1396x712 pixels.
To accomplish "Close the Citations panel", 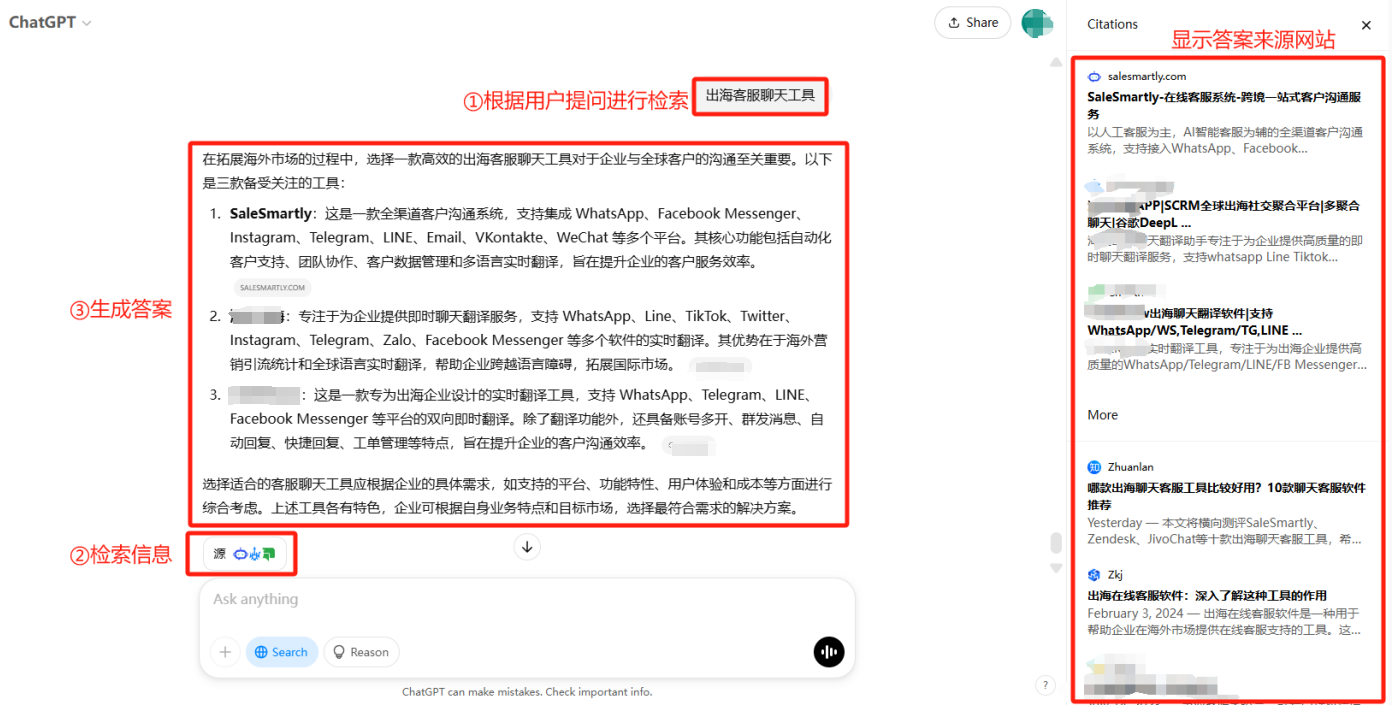I will click(x=1366, y=25).
